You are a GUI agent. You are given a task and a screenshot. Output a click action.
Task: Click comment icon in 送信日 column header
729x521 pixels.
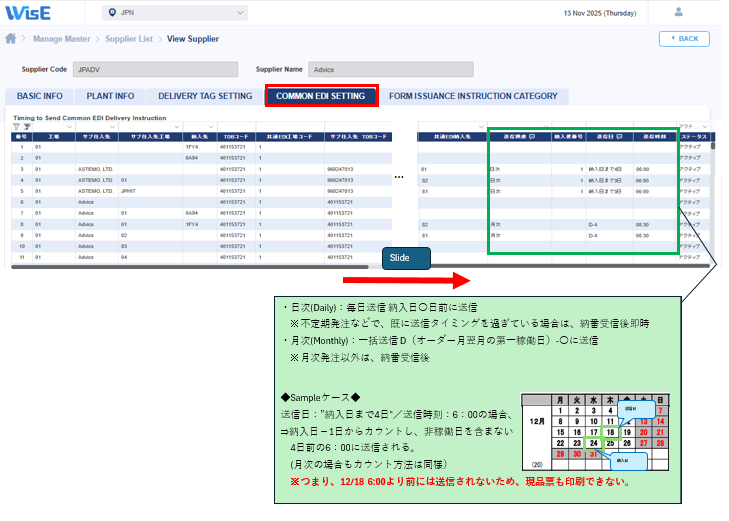(x=620, y=136)
